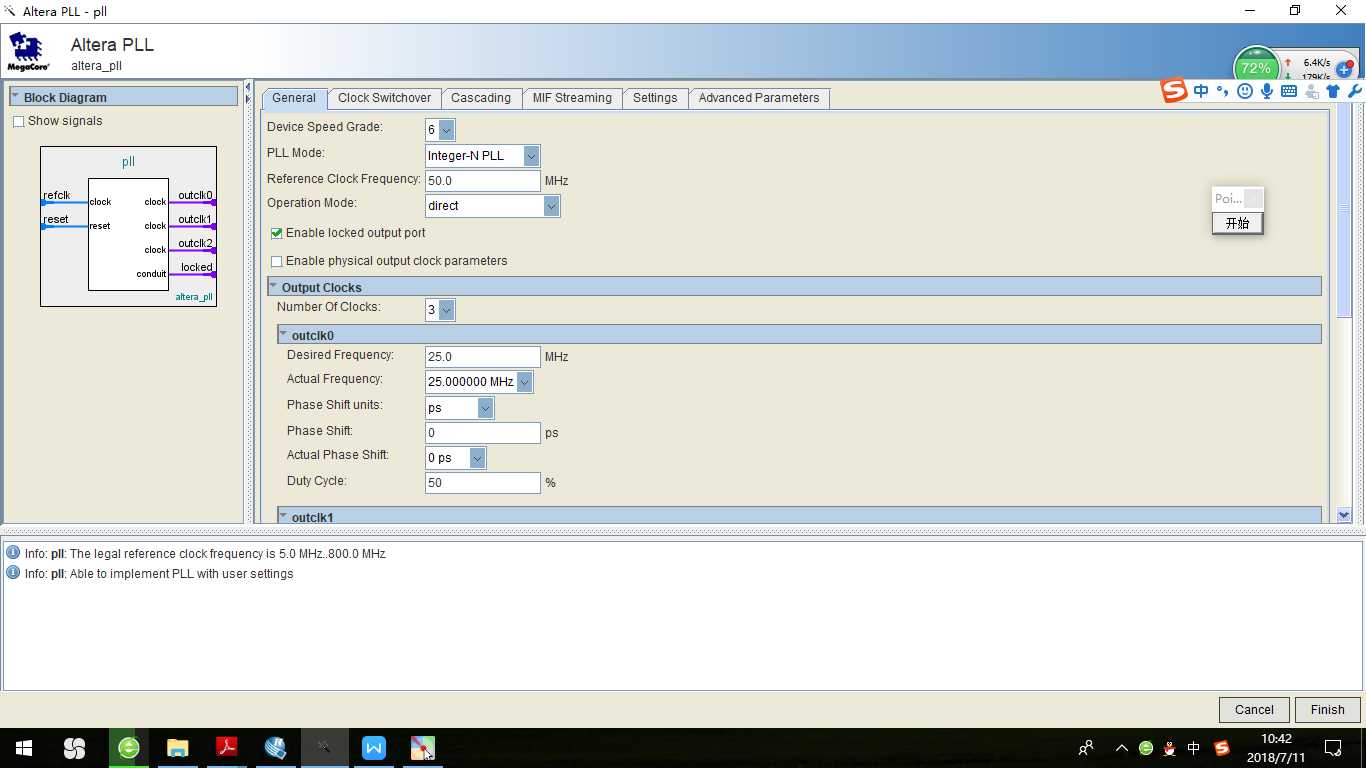Click the MegaCore logo
The height and width of the screenshot is (768, 1366).
27,52
